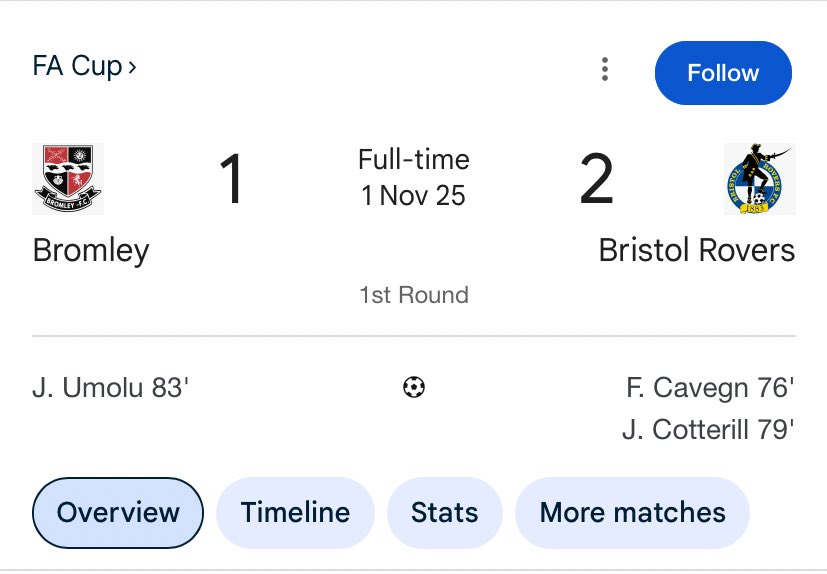Image resolution: width=827 pixels, height=574 pixels.
Task: Click the Bristol Rovers team name
Action: click(697, 250)
